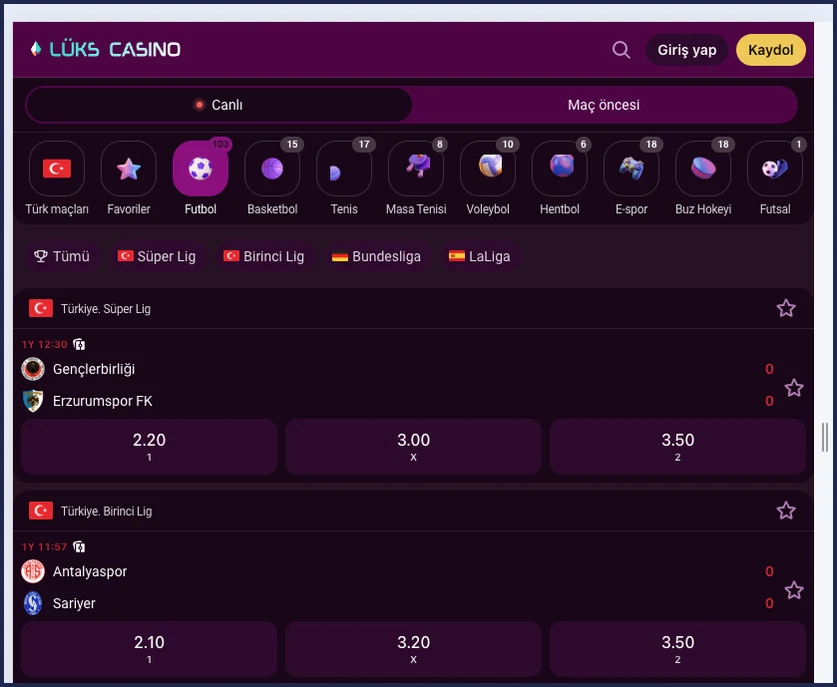Open the search magnifier icon

(621, 50)
